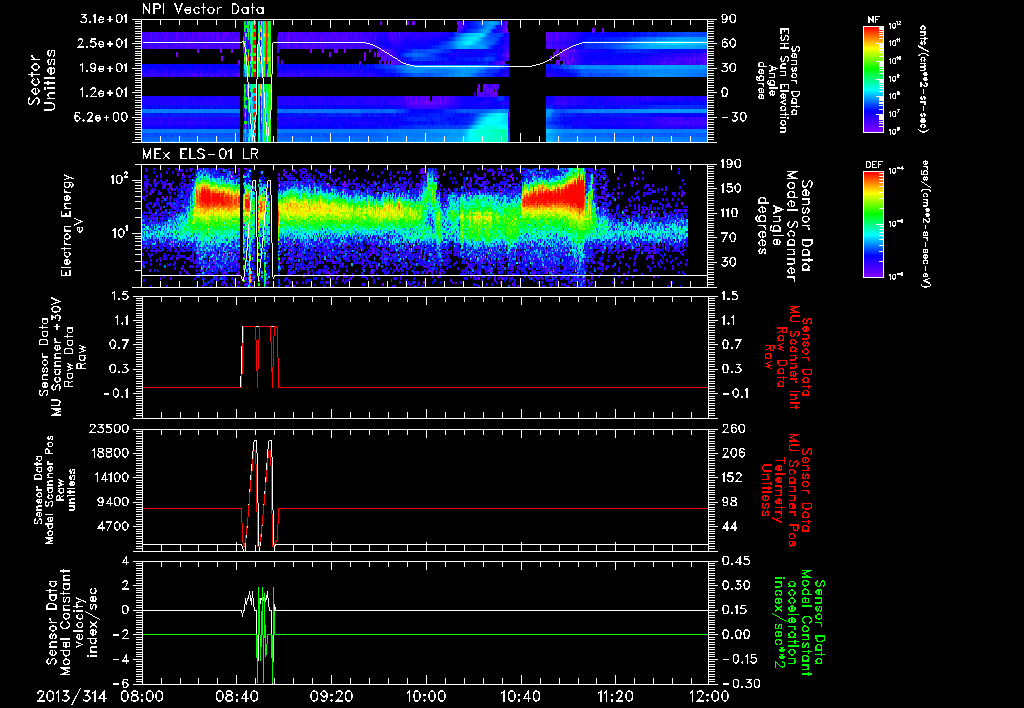Image resolution: width=1024 pixels, height=708 pixels.
Task: Click the 'NPI Vector Data' panel title
Action: (x=203, y=9)
